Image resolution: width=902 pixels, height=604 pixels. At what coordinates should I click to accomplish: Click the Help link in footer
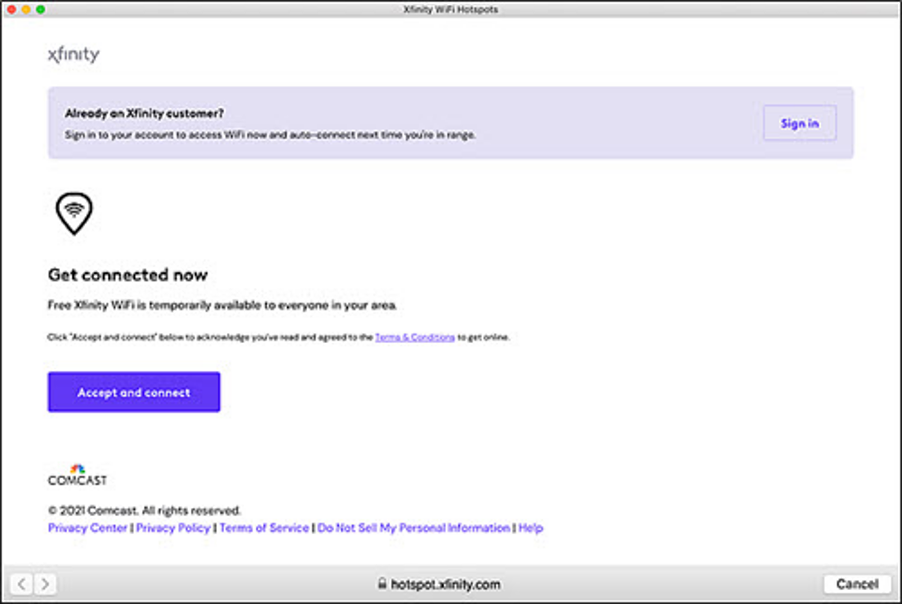(x=531, y=528)
